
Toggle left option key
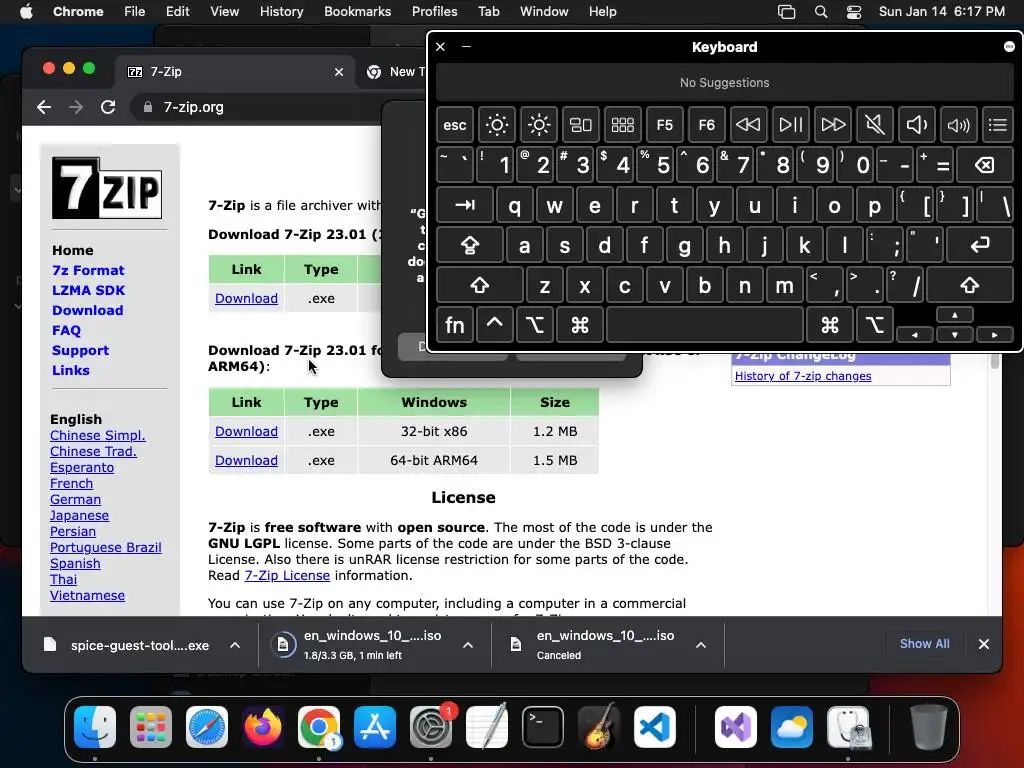[x=535, y=325]
